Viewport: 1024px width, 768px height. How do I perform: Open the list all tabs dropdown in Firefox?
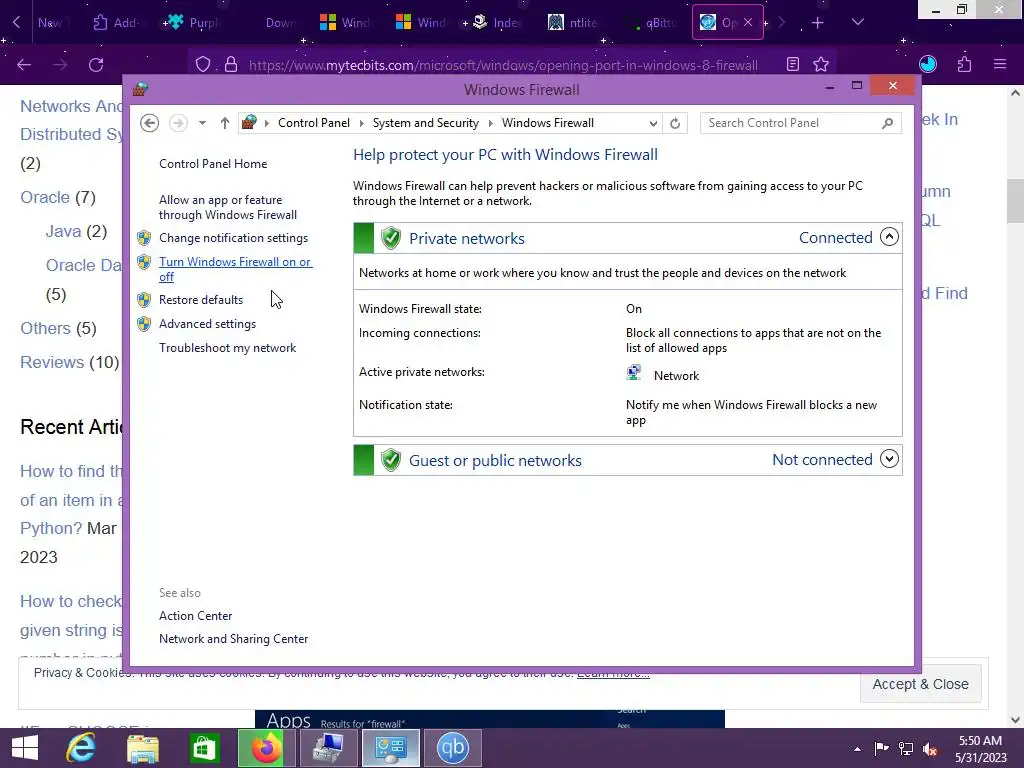tap(857, 23)
